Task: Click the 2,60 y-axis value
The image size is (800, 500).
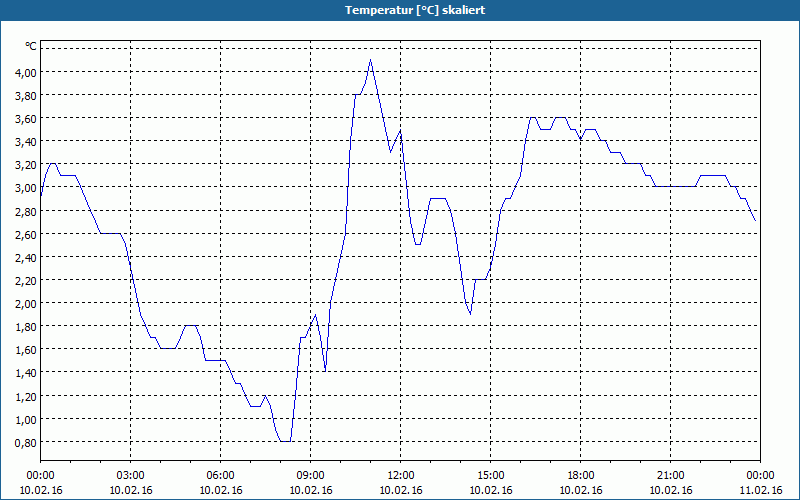Action: pos(26,235)
